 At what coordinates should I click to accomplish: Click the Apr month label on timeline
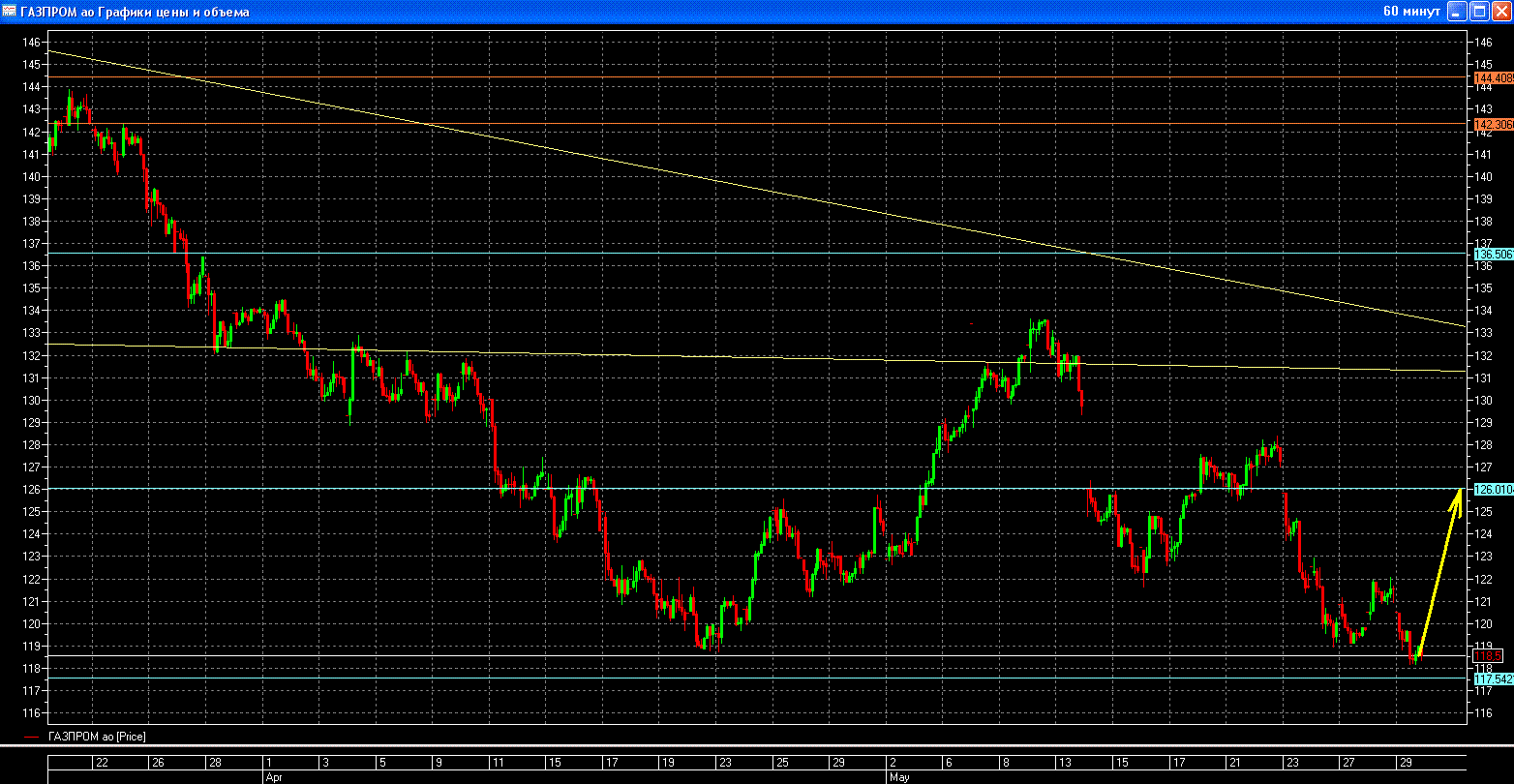[x=272, y=776]
